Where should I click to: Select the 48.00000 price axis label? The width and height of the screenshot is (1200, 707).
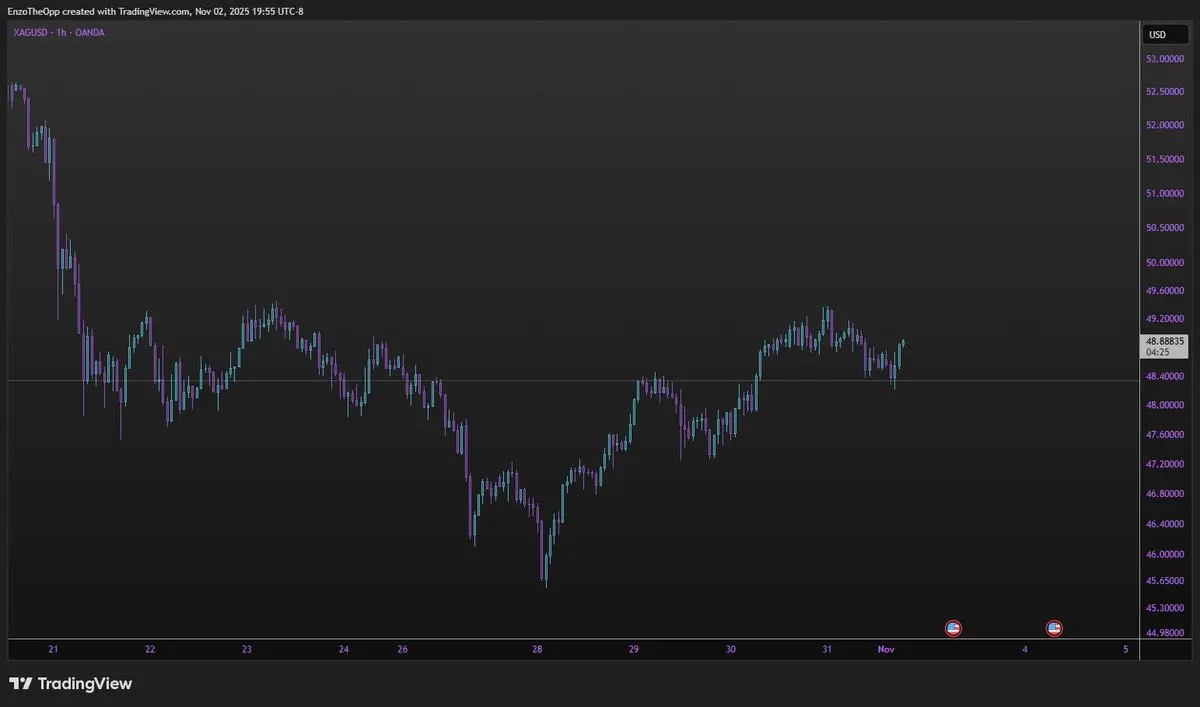[x=1165, y=405]
